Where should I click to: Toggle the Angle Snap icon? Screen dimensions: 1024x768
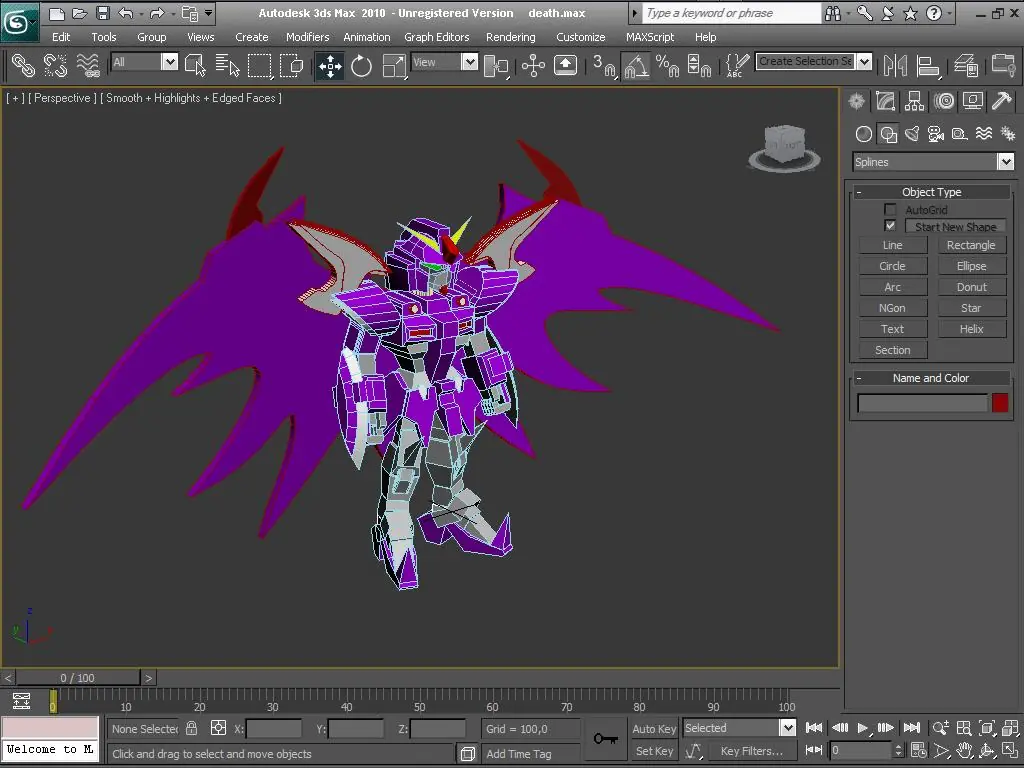(636, 65)
